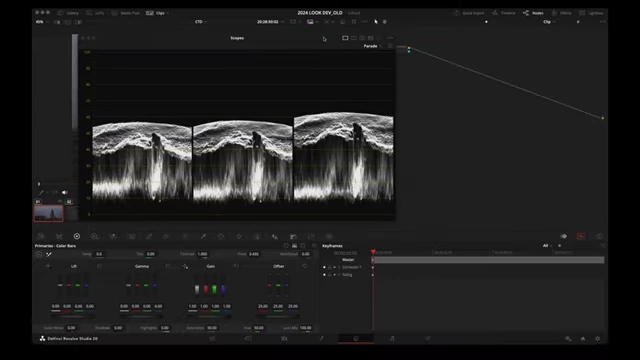Open the Keyframes All filter dropdown
Image resolution: width=640 pixels, height=360 pixels.
point(547,246)
